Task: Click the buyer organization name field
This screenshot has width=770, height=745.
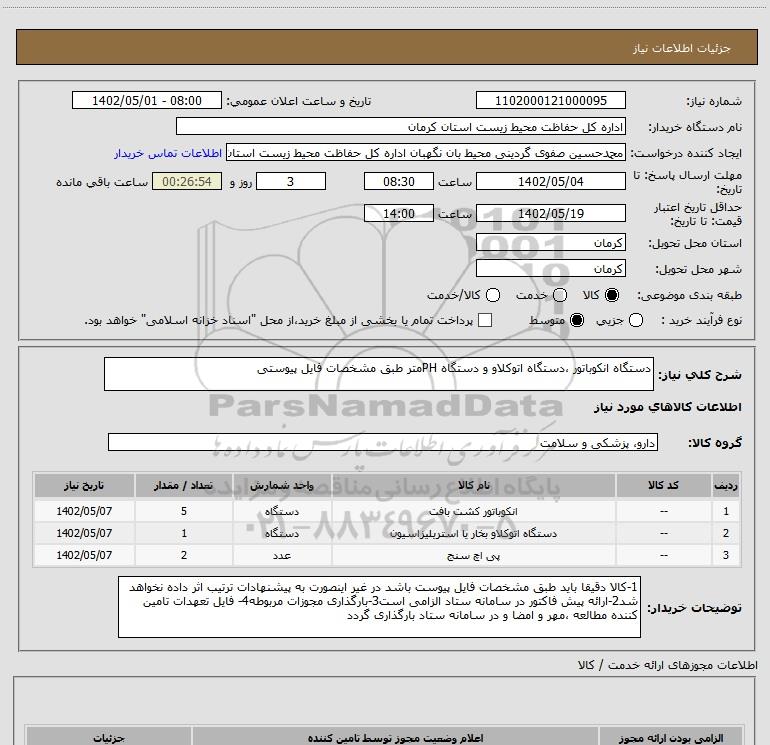Action: tap(401, 126)
